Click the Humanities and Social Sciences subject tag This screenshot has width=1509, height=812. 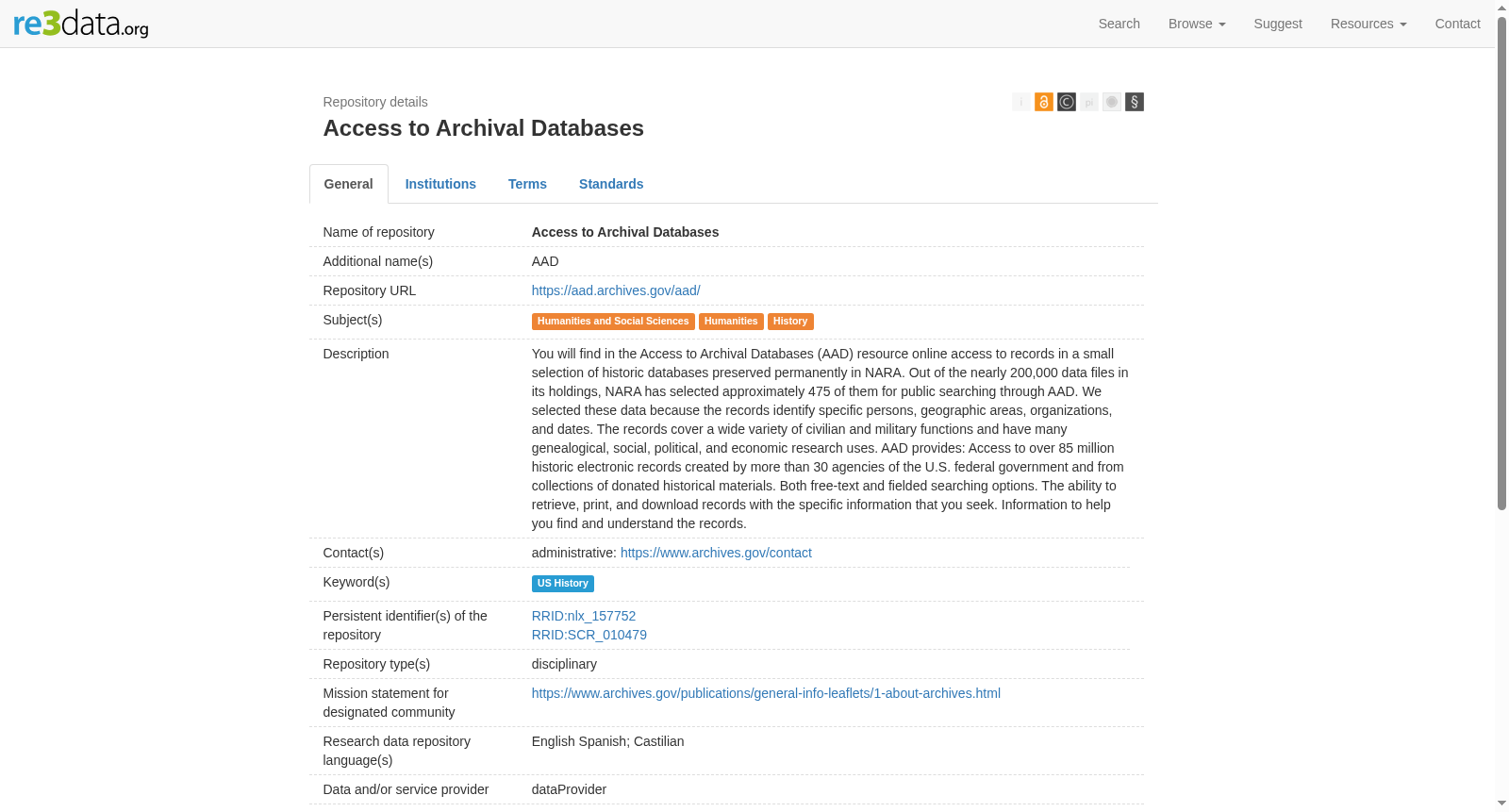[613, 322]
